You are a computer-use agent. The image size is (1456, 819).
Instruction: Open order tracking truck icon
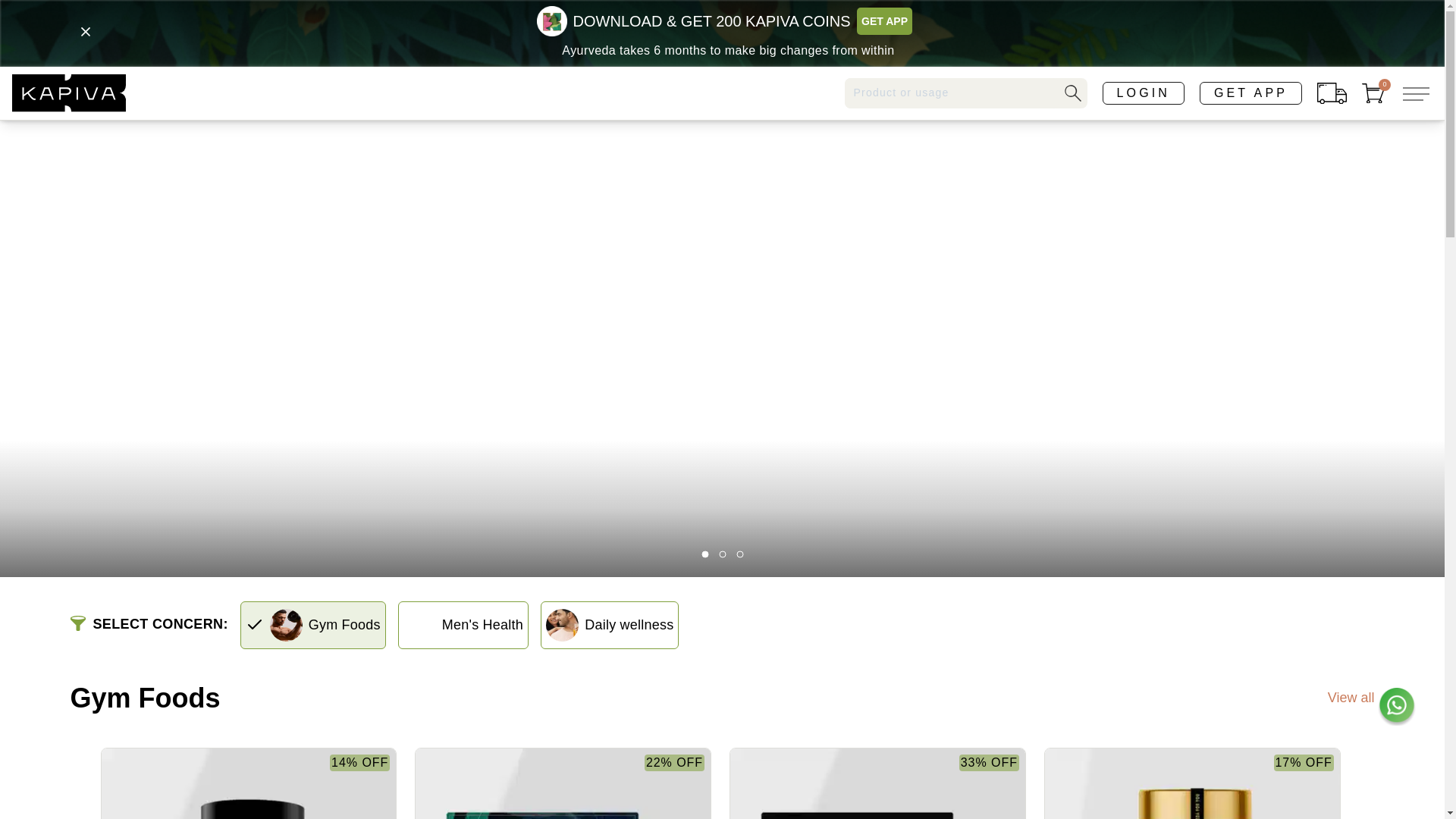[x=1332, y=93]
